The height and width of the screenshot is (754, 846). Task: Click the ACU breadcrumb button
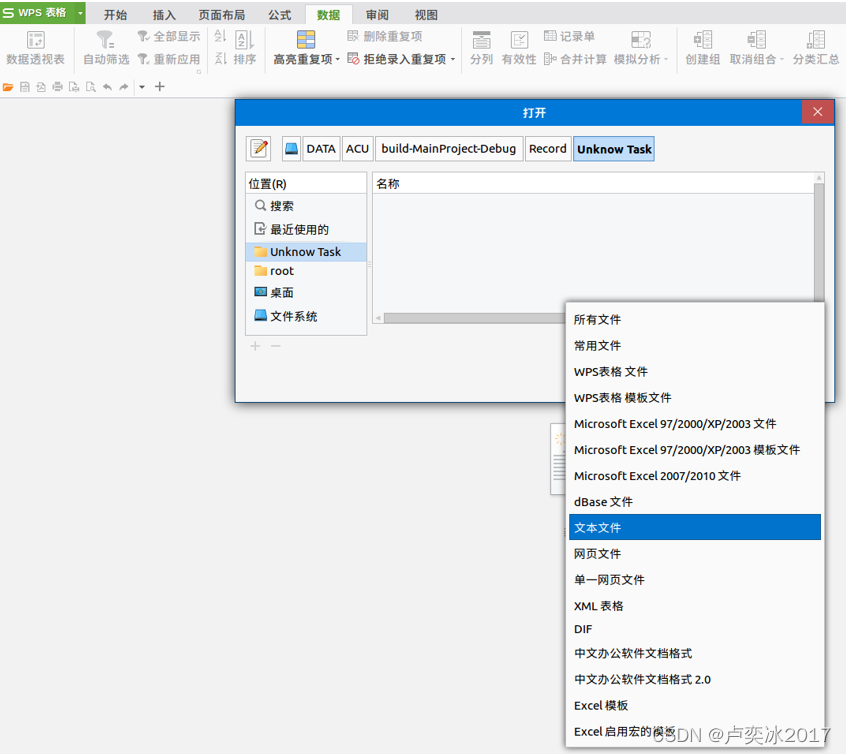pos(357,149)
